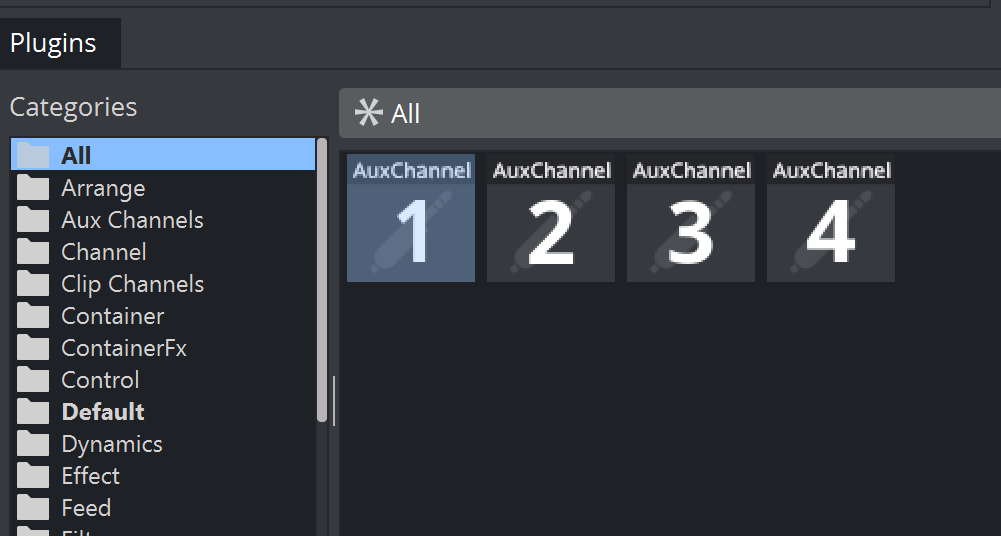Select the All category
The height and width of the screenshot is (536, 1001).
(76, 155)
